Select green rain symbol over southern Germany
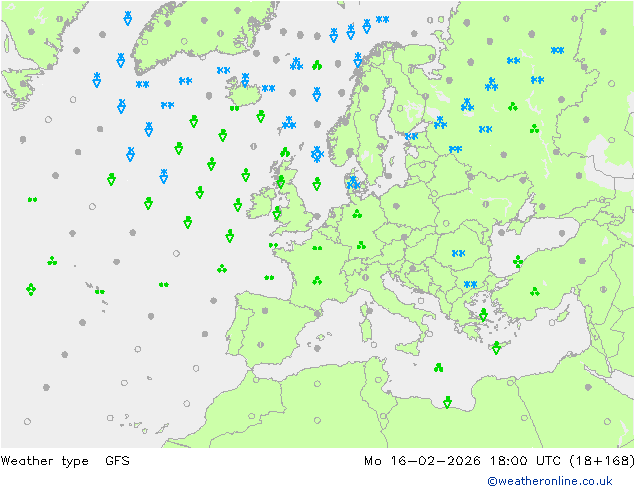The width and height of the screenshot is (634, 490). point(361,245)
